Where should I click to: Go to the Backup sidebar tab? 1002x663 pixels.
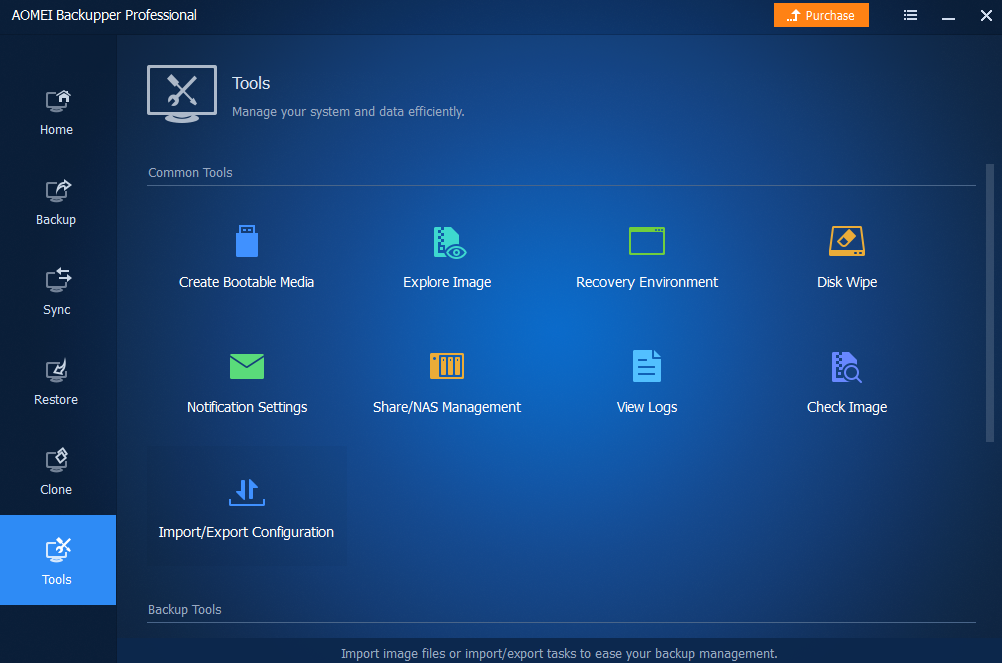pyautogui.click(x=57, y=202)
